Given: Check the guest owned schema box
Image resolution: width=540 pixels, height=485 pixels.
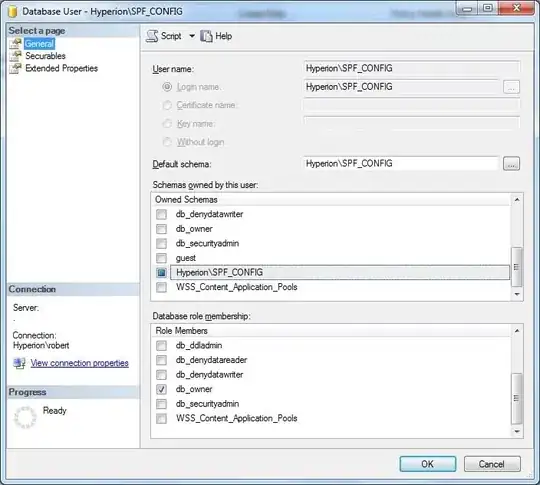Looking at the screenshot, I should pyautogui.click(x=161, y=258).
